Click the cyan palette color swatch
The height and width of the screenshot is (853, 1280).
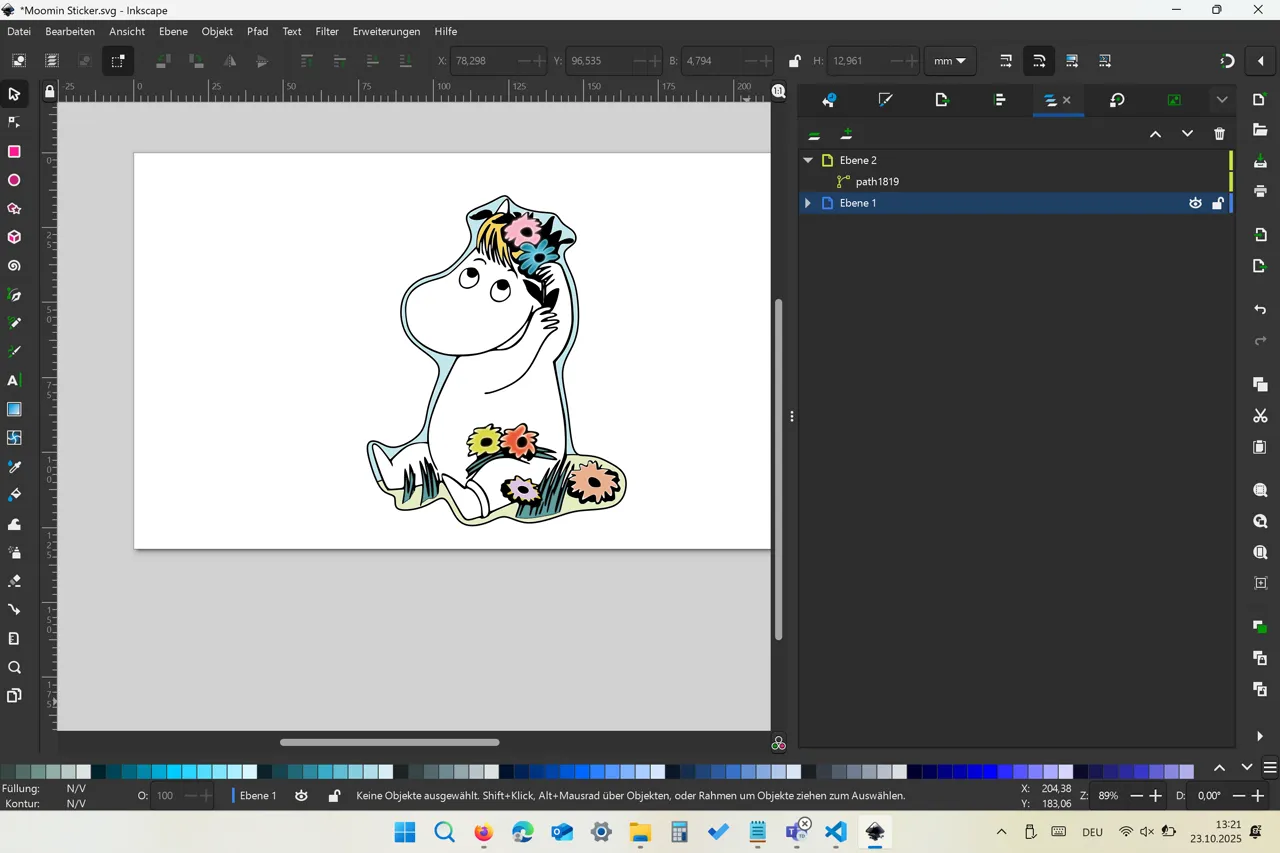click(174, 771)
